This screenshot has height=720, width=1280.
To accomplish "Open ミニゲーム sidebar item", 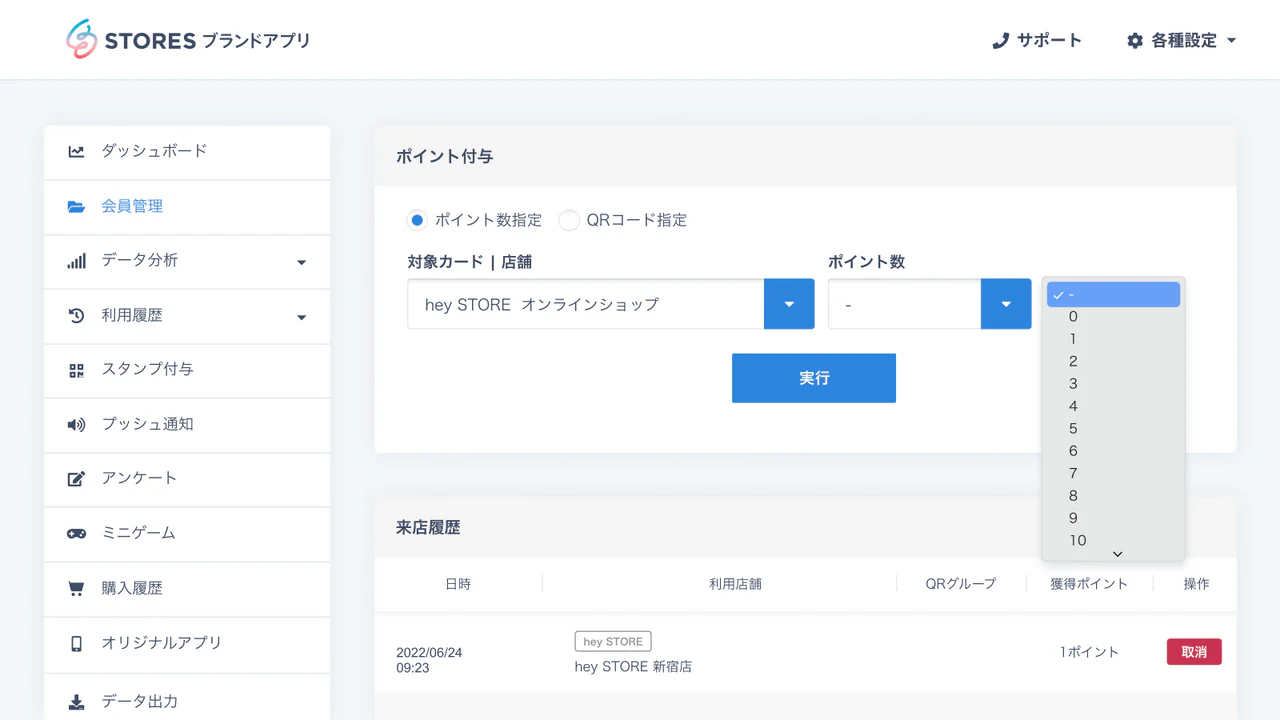I will pos(187,534).
